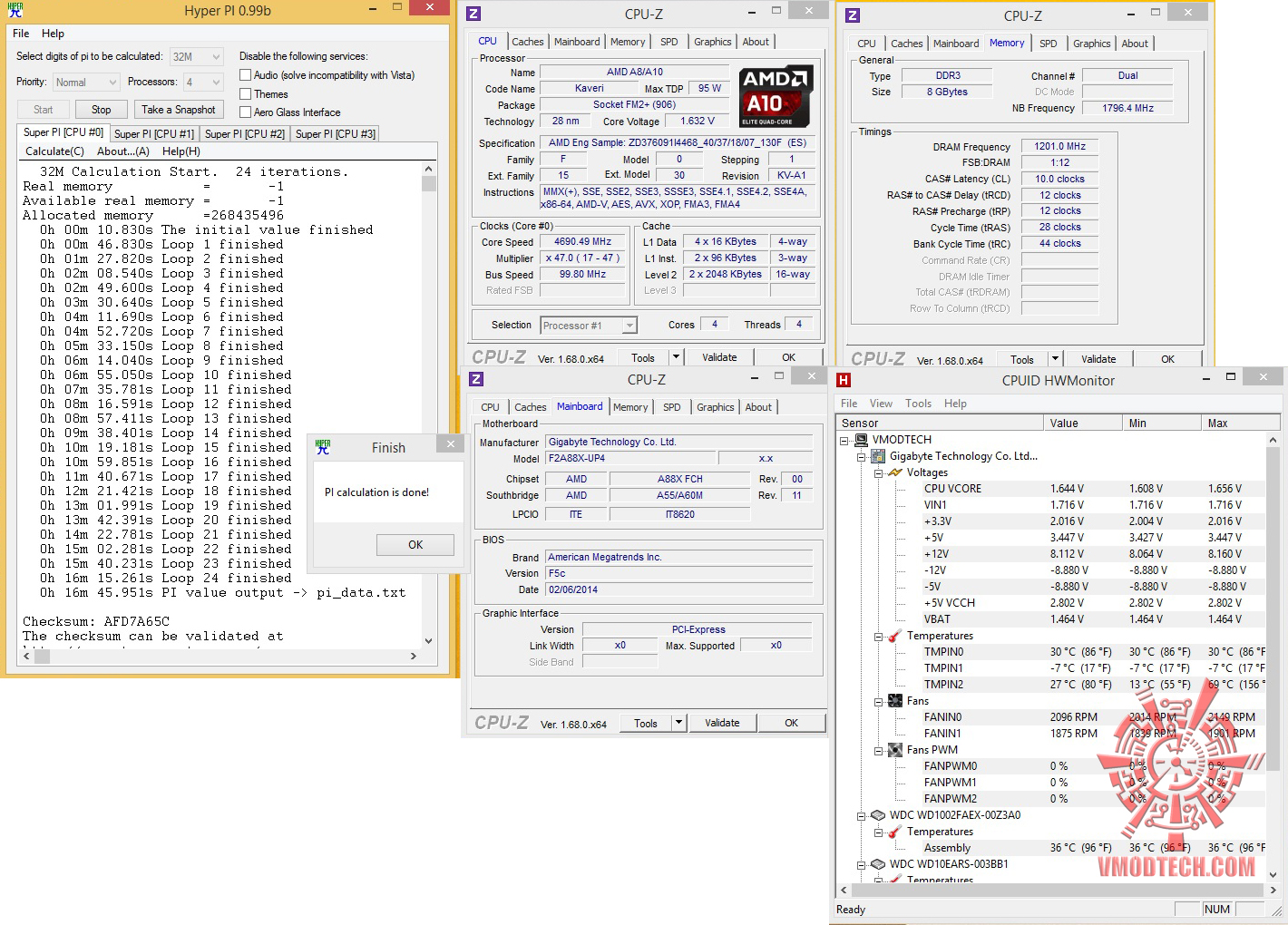The width and height of the screenshot is (1288, 925).
Task: Select the Gigabyte motherboard icon in HWMonitor tree
Action: click(x=878, y=456)
